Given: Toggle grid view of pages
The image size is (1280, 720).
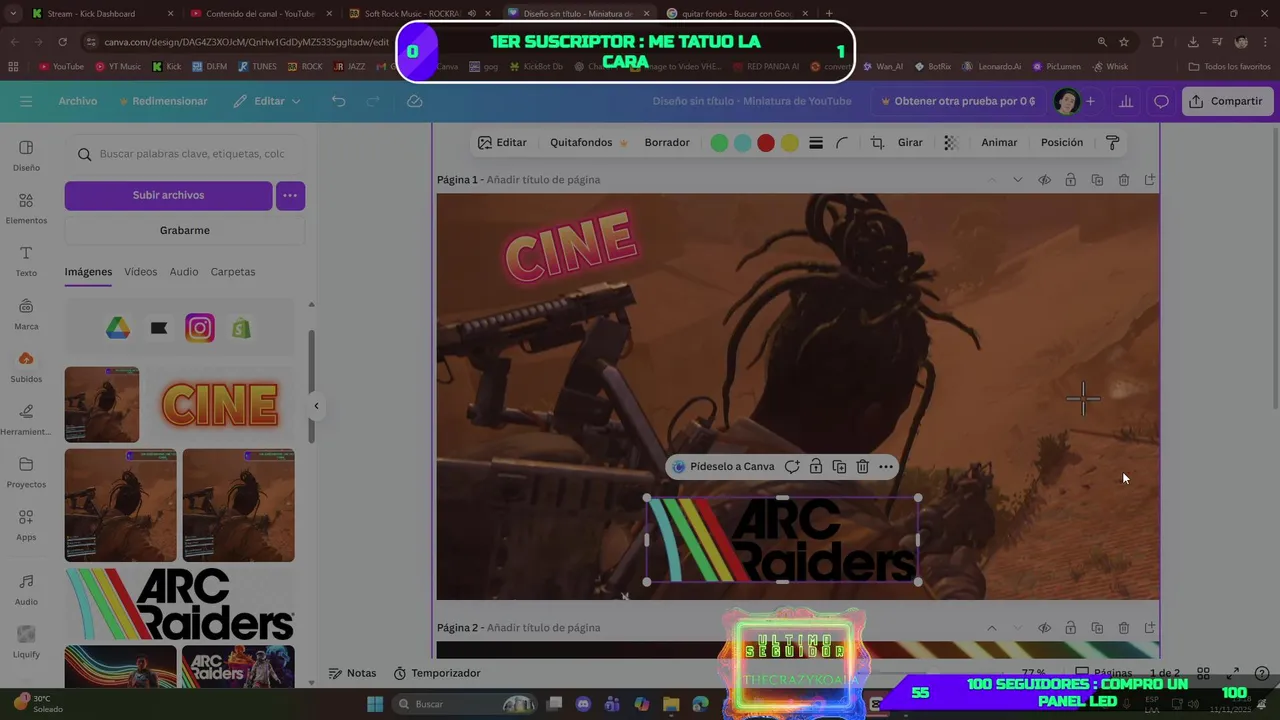Looking at the screenshot, I should [1204, 673].
